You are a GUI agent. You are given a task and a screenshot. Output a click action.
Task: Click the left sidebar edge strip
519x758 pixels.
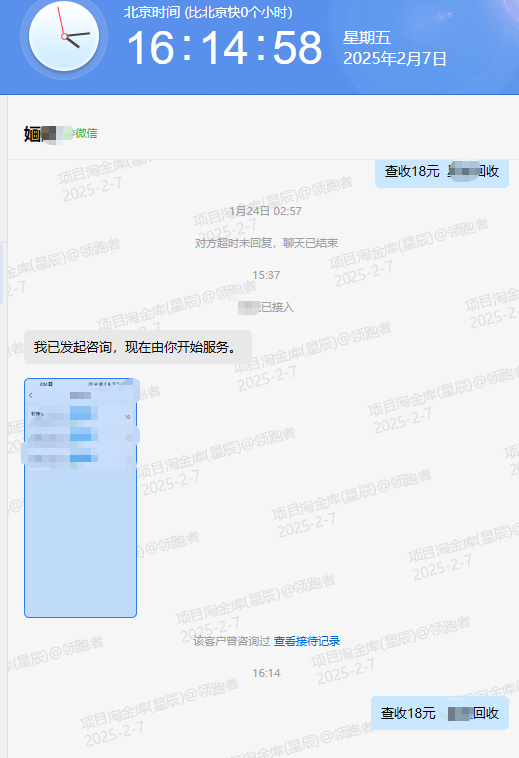(3, 425)
